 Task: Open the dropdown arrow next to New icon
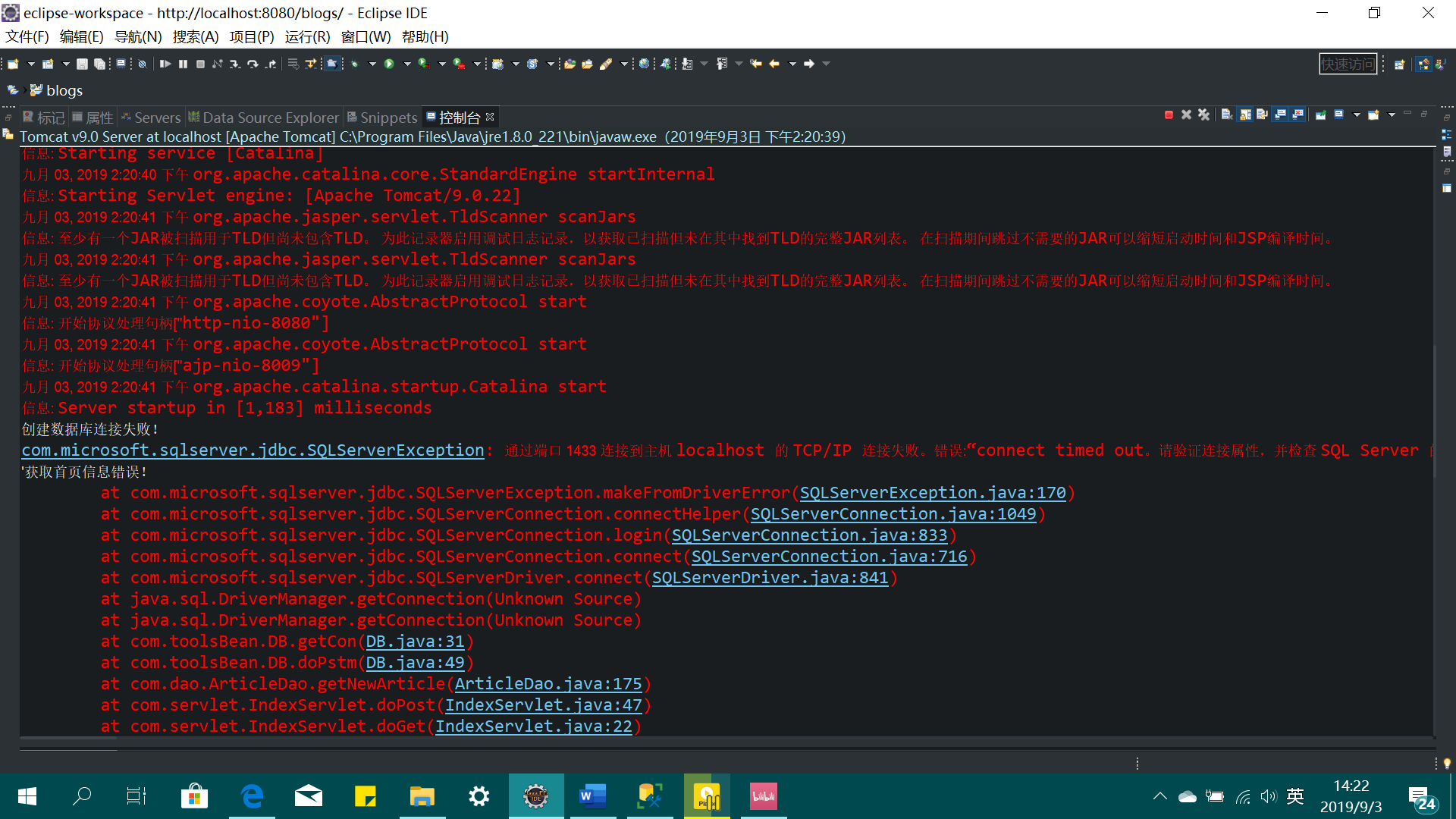(31, 64)
